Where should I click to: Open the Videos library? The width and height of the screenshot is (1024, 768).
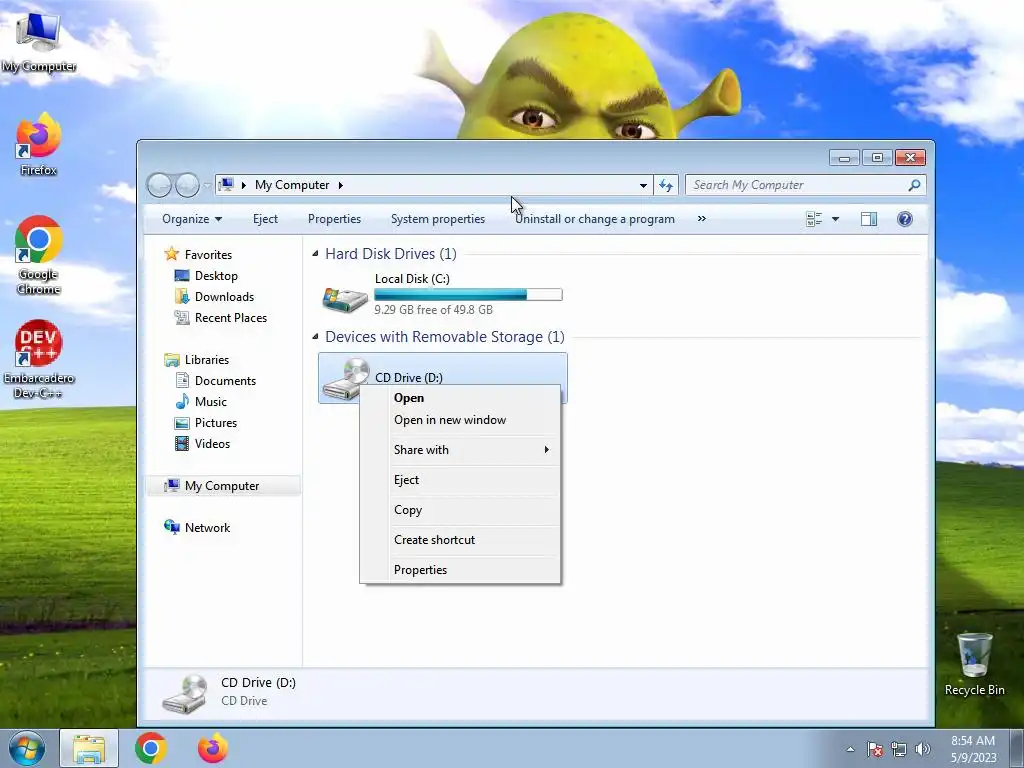(212, 443)
